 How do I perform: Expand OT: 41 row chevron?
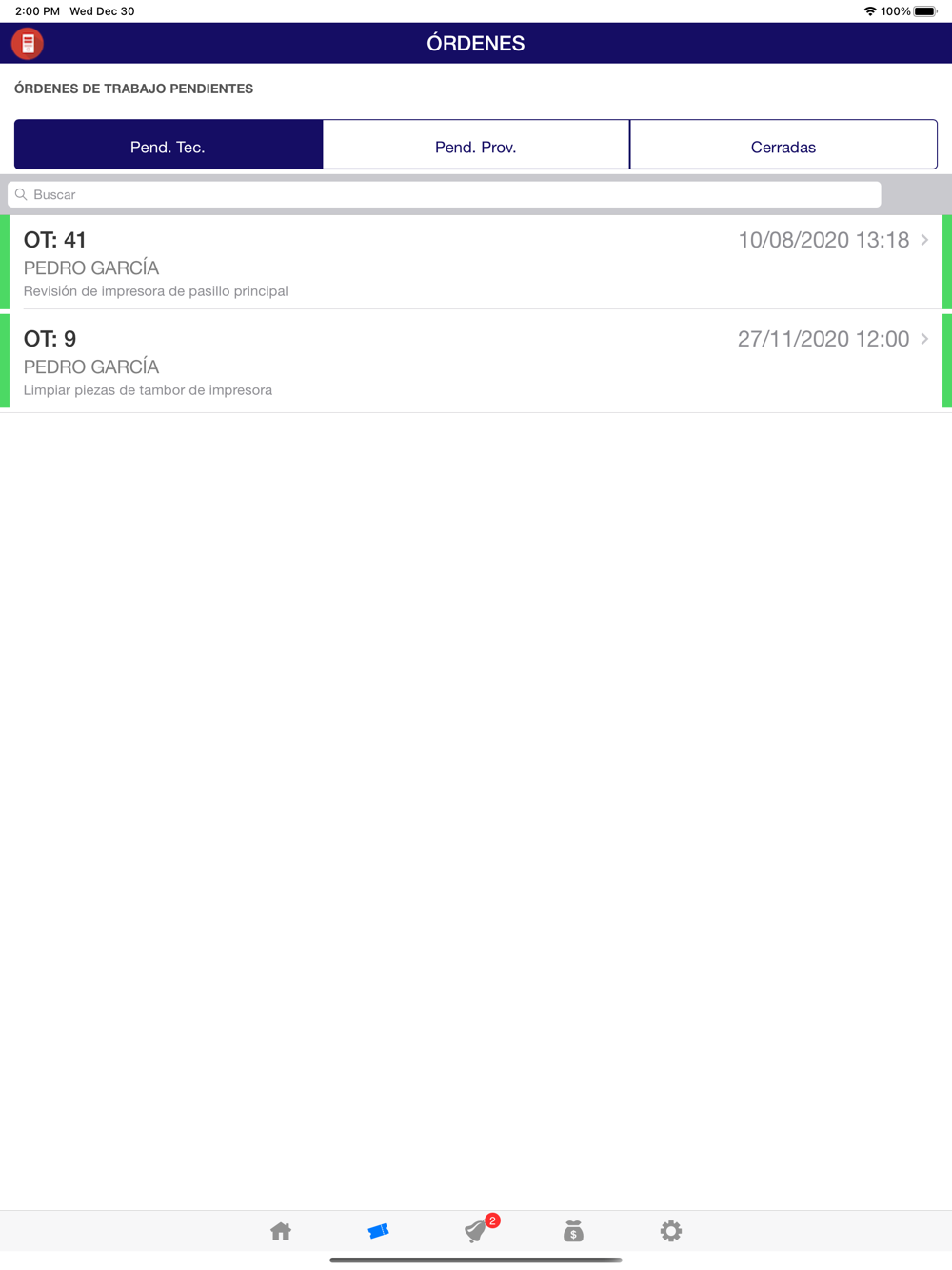924,240
